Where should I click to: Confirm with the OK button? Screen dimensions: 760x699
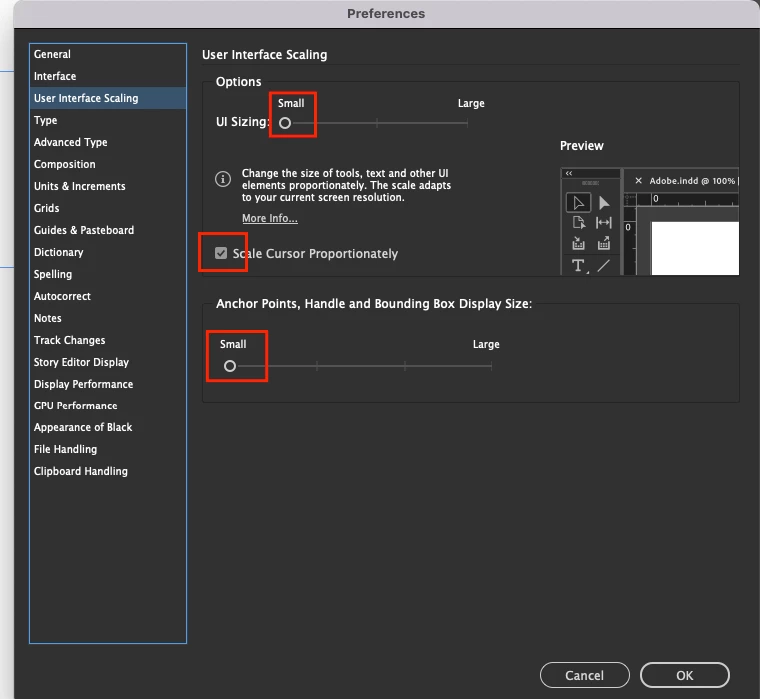pyautogui.click(x=684, y=675)
